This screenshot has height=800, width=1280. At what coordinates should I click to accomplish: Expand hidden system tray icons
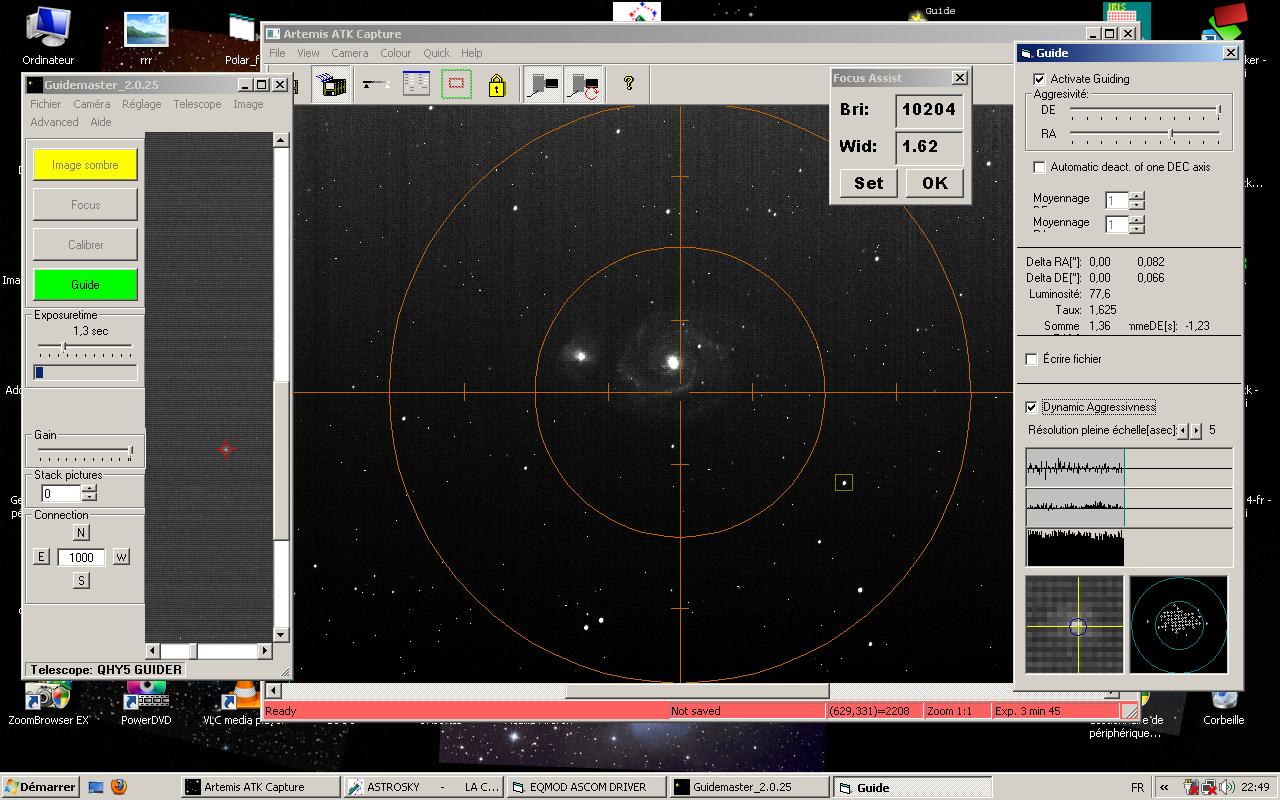pos(1164,787)
